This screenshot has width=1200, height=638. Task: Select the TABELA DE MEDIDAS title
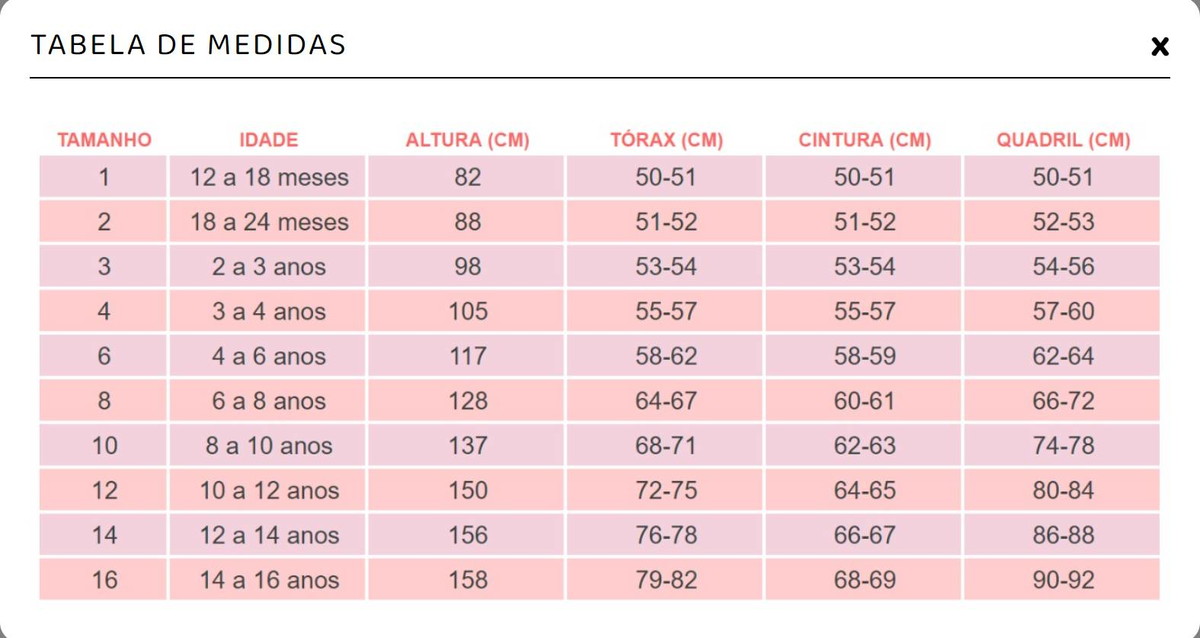[x=189, y=45]
